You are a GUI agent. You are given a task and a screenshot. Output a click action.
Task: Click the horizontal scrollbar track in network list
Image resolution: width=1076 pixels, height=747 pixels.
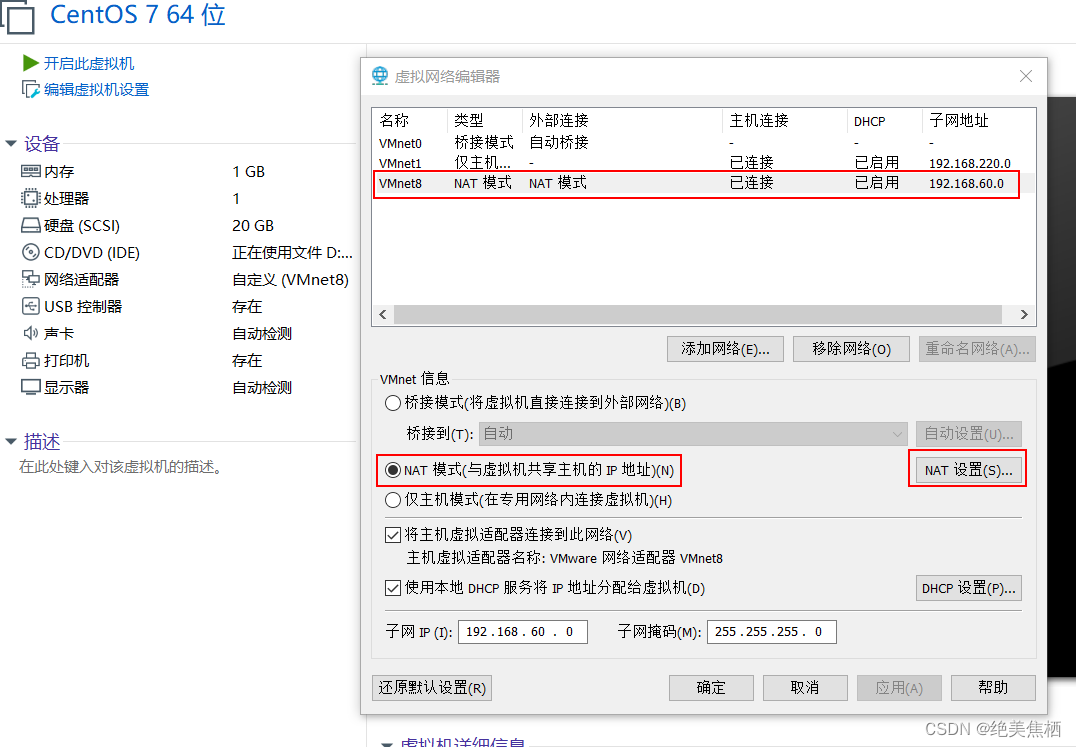(698, 314)
